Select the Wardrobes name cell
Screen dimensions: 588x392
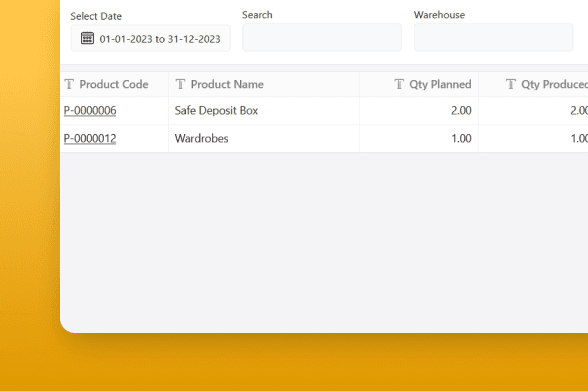click(x=264, y=138)
